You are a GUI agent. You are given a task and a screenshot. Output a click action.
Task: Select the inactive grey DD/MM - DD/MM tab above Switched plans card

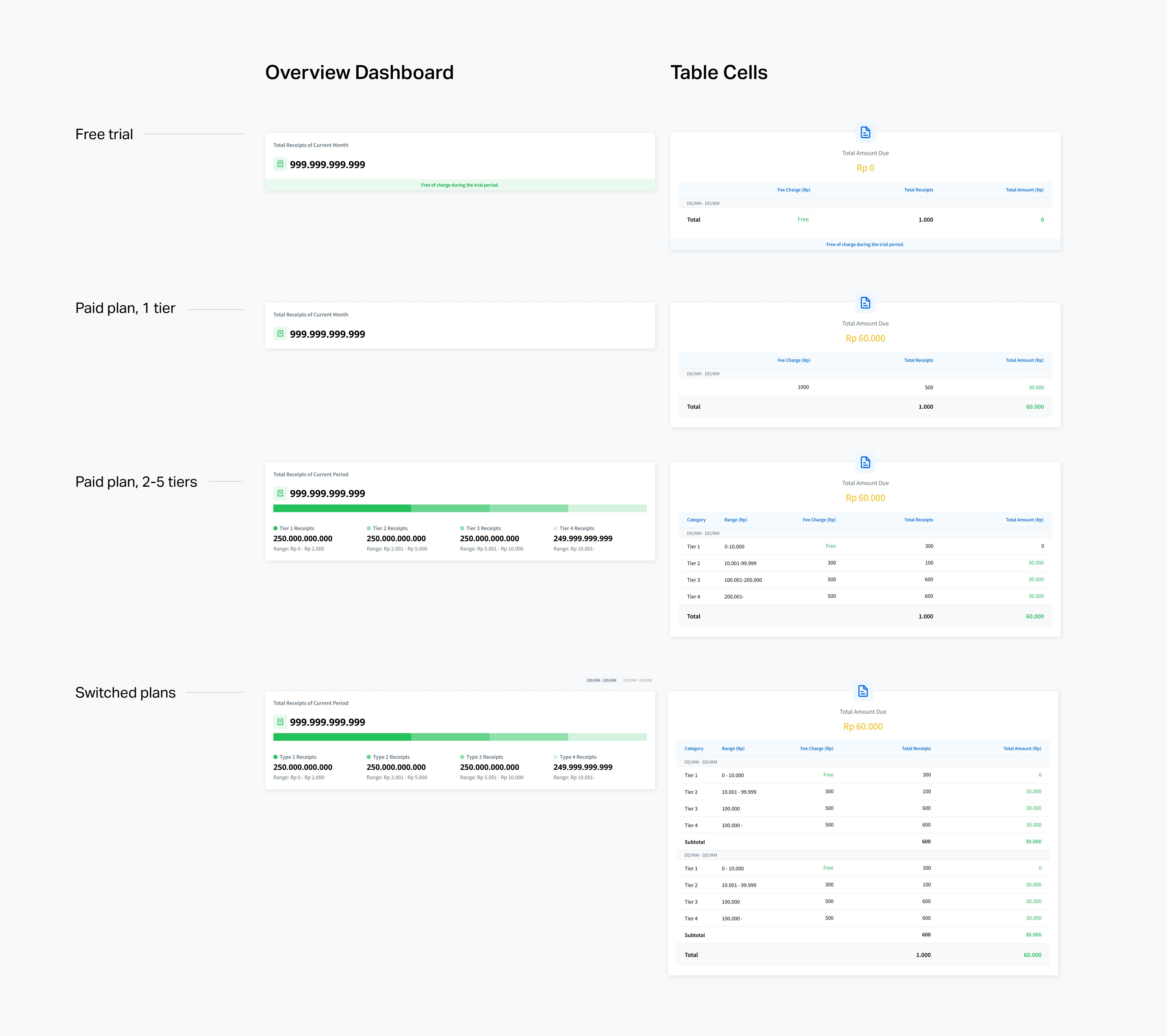[637, 681]
